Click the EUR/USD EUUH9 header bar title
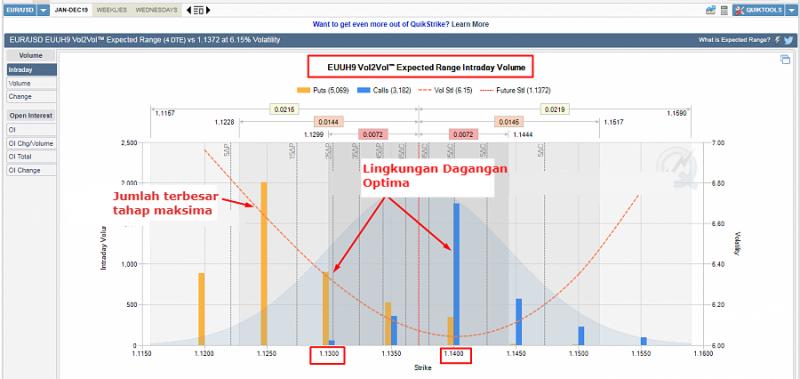This screenshot has width=800, height=379. [145, 40]
